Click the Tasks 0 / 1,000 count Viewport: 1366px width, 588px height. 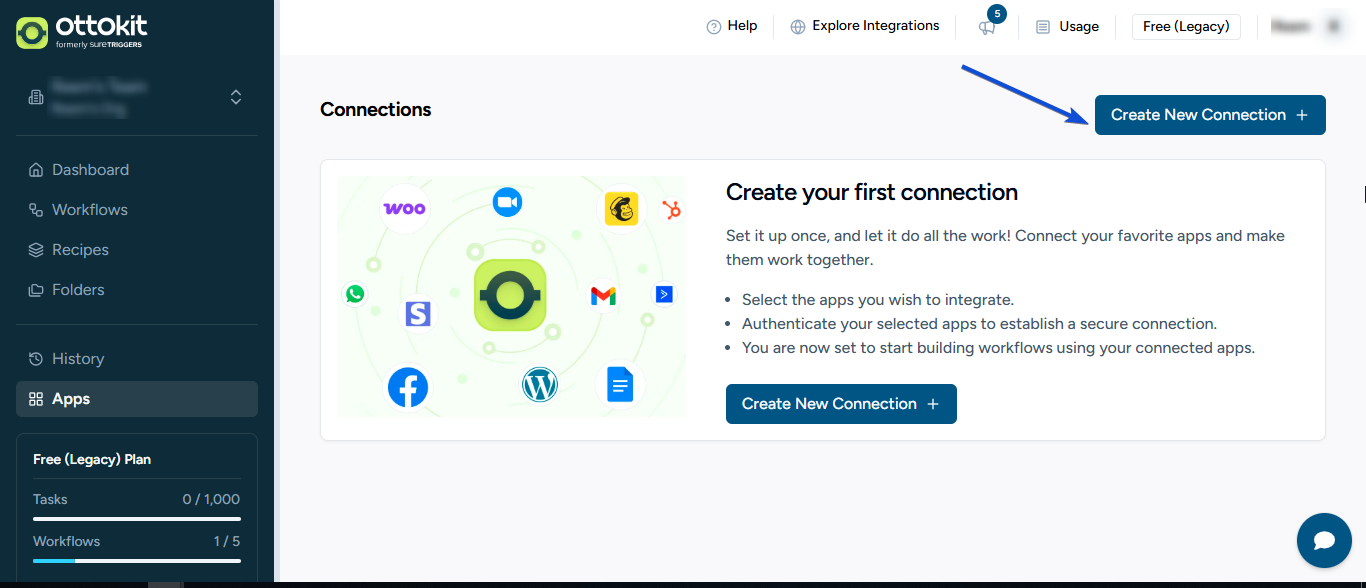pyautogui.click(x=211, y=499)
